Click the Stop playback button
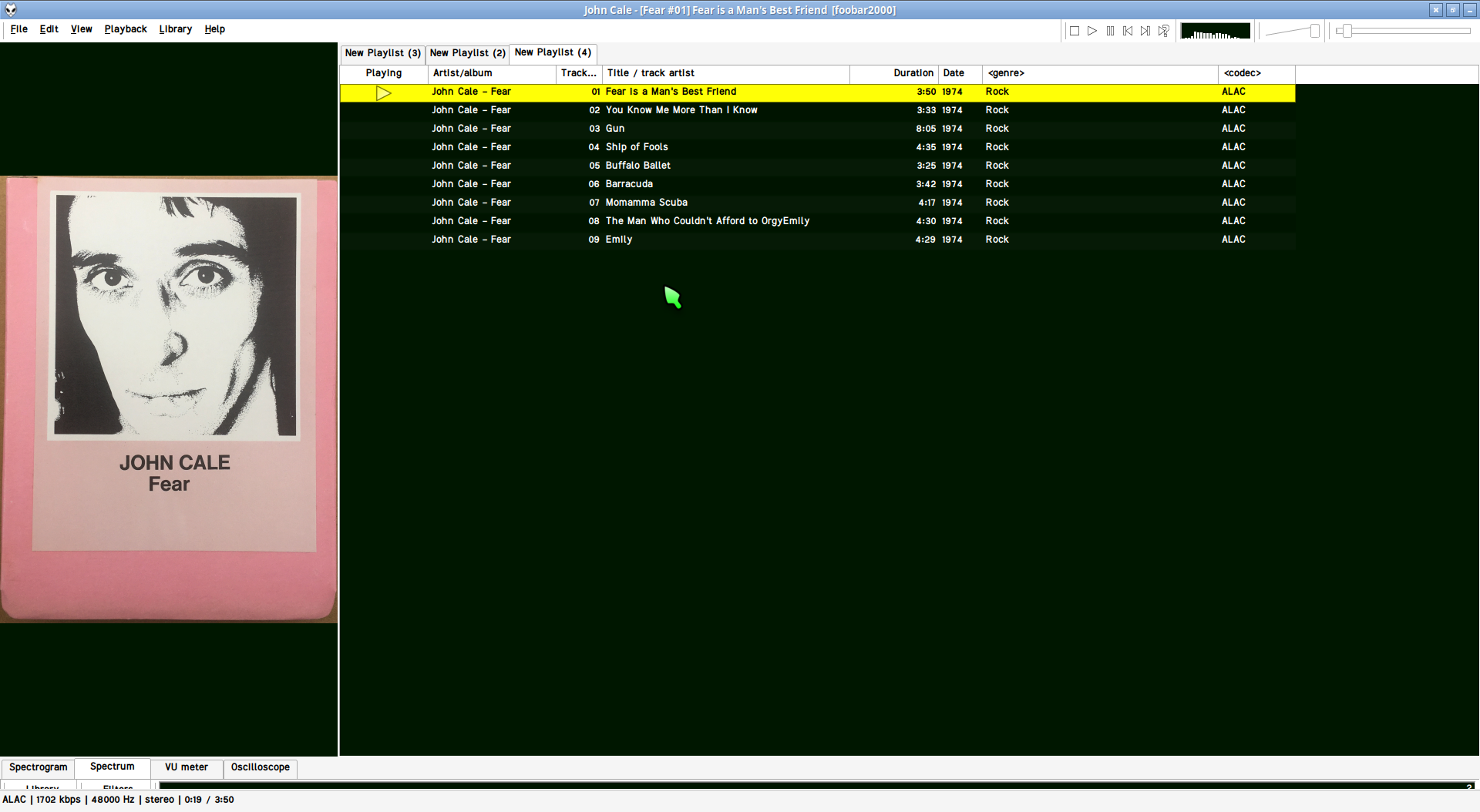Screen dimensions: 1480x812 point(1075,31)
